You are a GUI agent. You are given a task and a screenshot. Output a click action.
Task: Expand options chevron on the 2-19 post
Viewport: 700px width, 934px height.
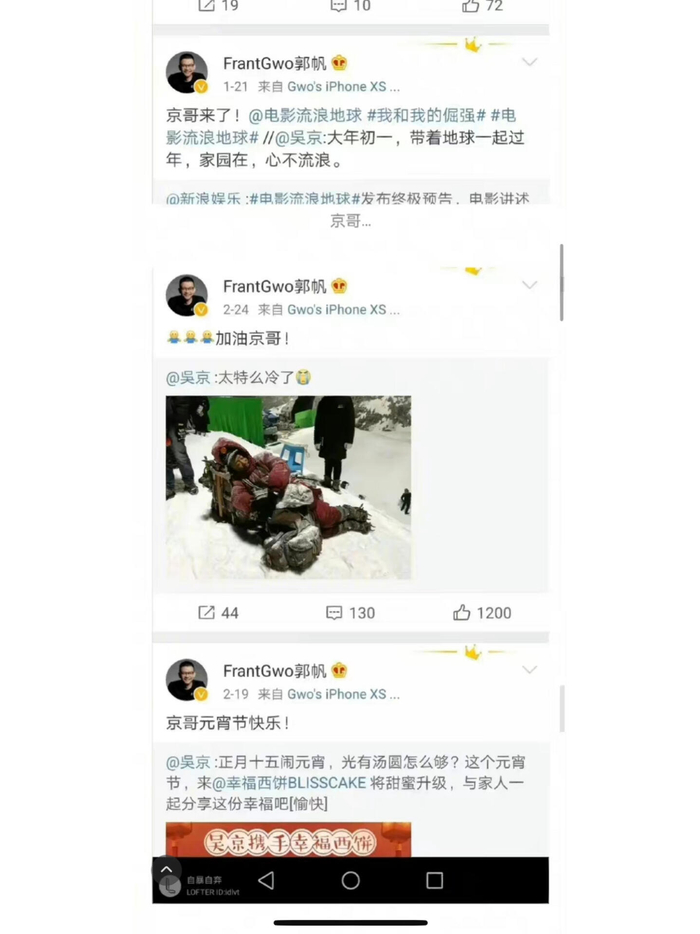[x=530, y=670]
